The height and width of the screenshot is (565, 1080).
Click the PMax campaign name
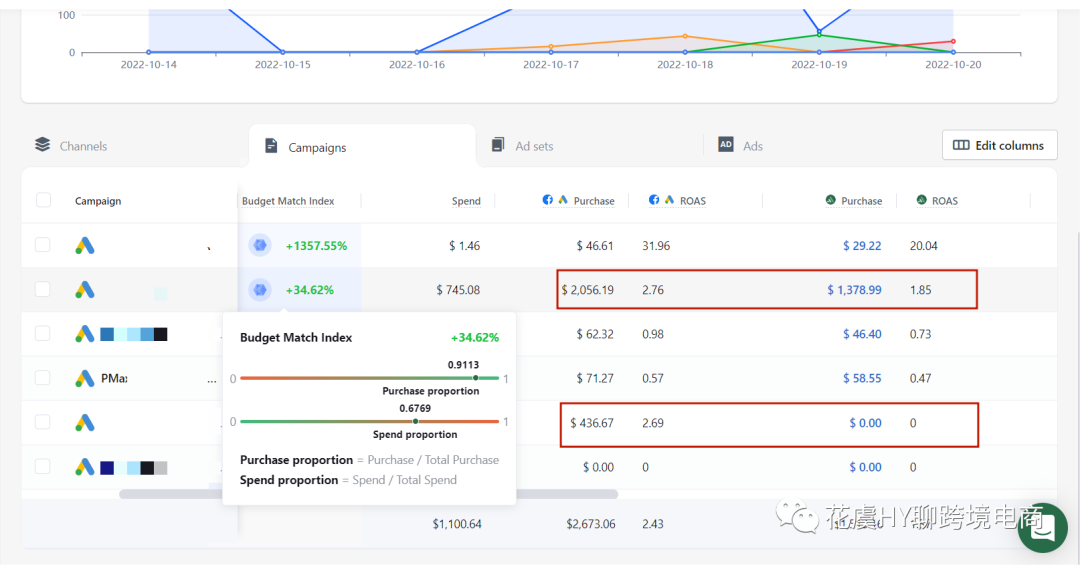[x=114, y=378]
